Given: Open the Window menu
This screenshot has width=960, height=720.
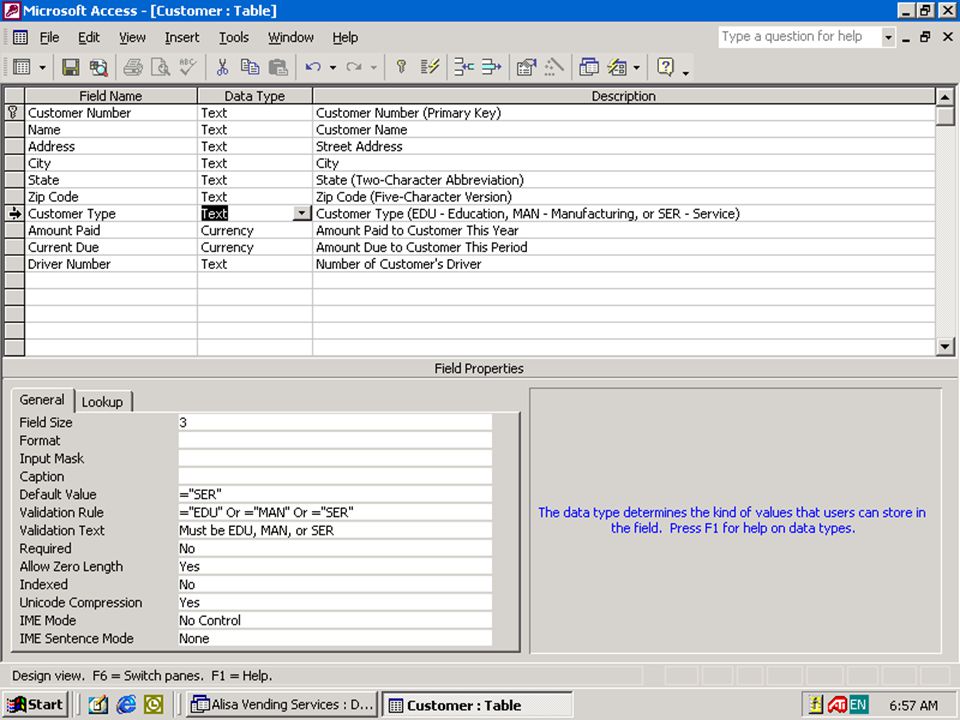Looking at the screenshot, I should click(x=291, y=37).
